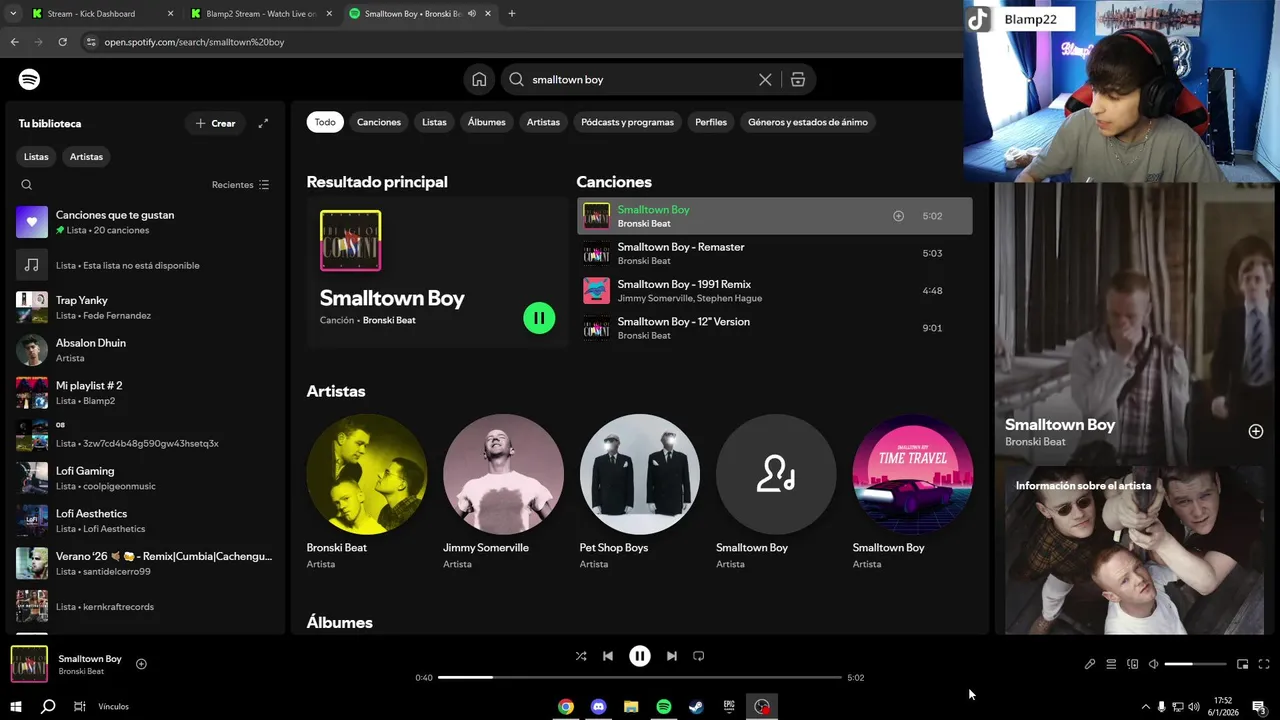The width and height of the screenshot is (1280, 720).
Task: Open the Trap Yanky playlist
Action: [145, 307]
